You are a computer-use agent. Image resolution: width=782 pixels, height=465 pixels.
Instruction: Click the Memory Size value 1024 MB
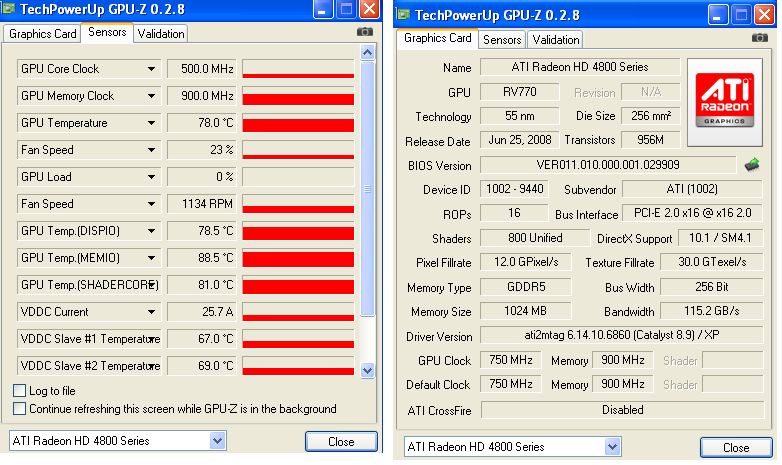point(526,311)
